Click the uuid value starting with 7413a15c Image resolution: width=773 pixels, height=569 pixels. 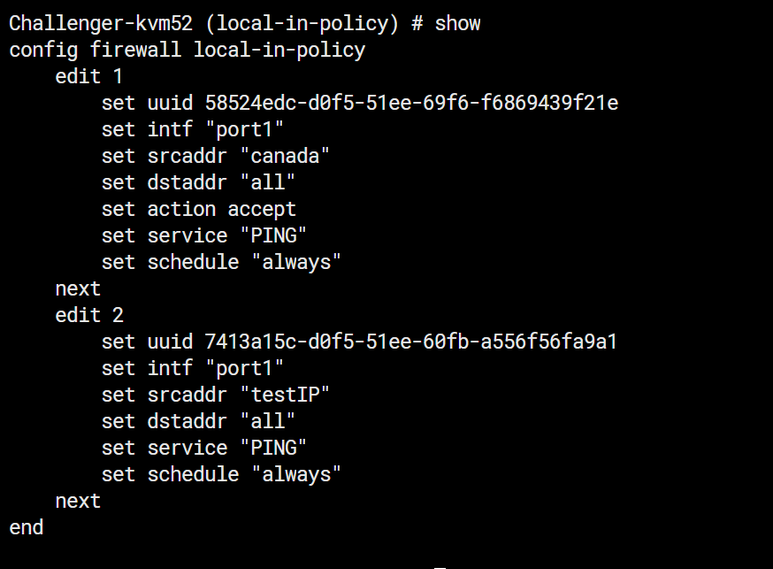tap(412, 342)
